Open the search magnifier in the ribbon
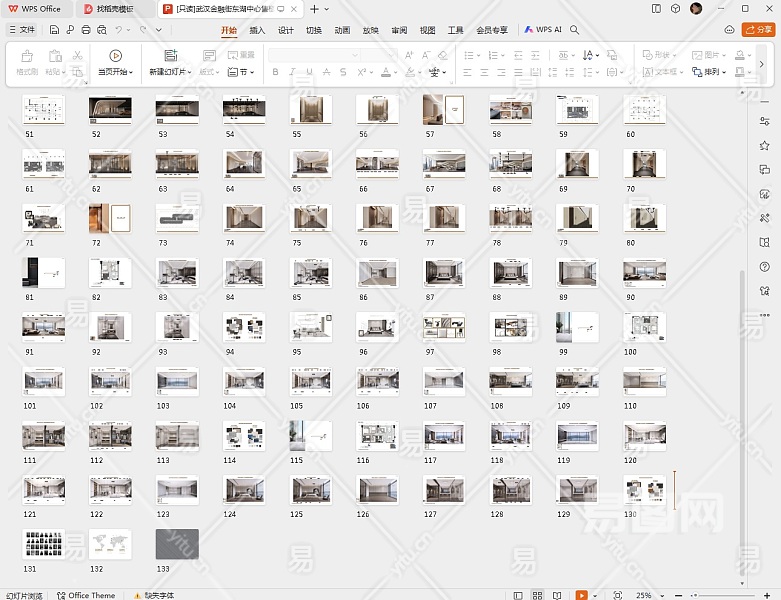Image resolution: width=781 pixels, height=600 pixels. 575,30
